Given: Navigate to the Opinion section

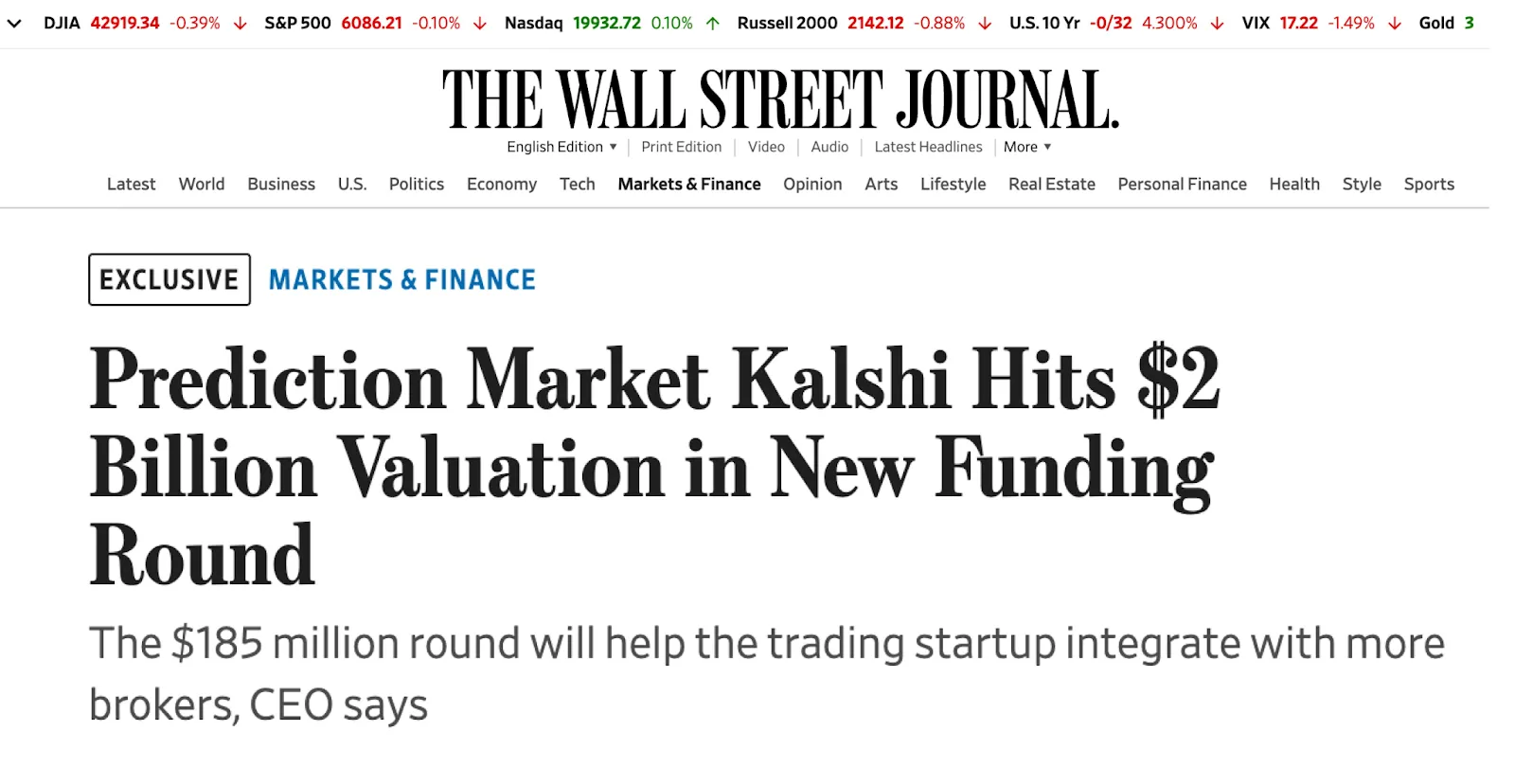Looking at the screenshot, I should (812, 184).
